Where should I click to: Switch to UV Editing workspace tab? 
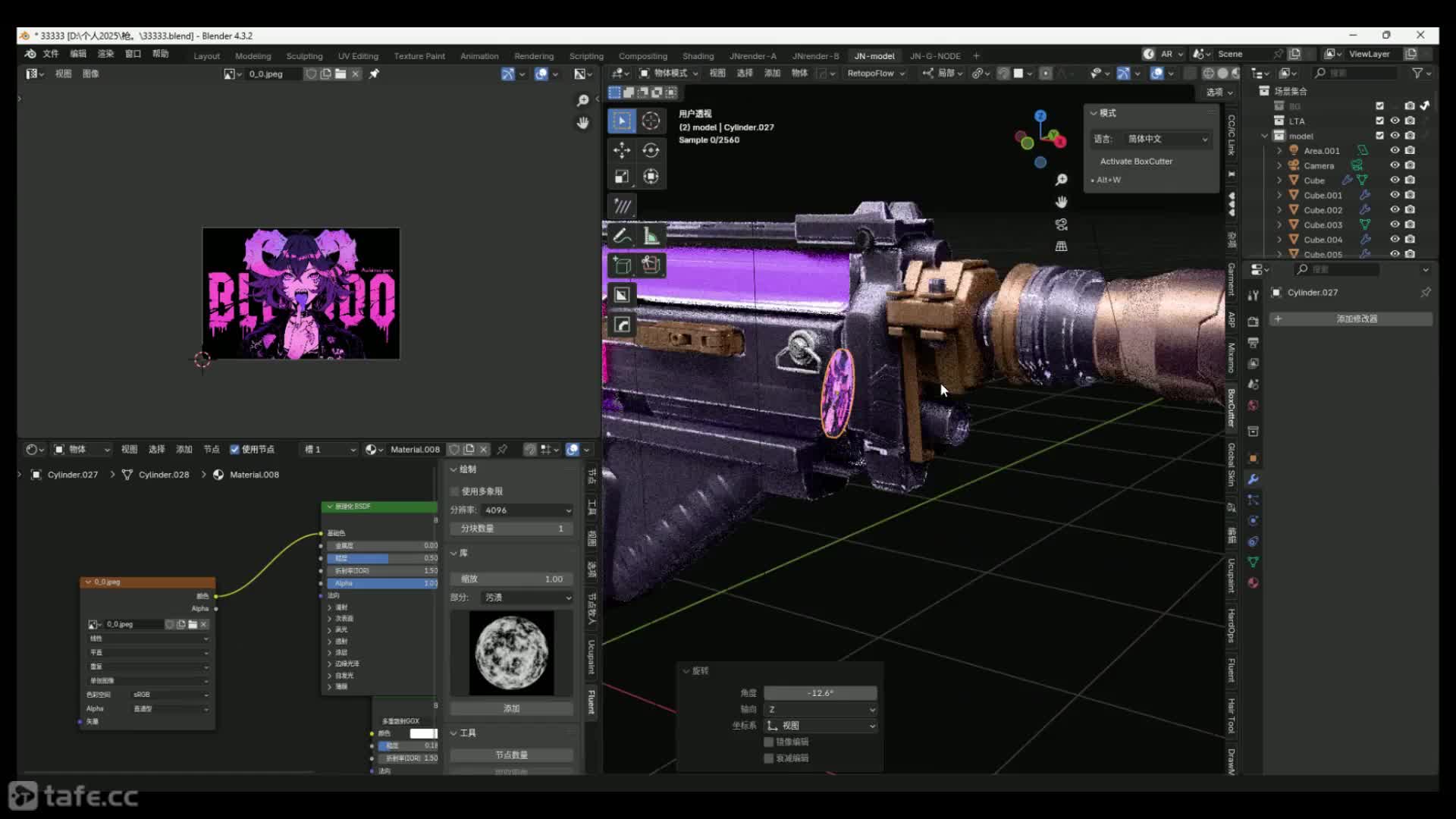click(x=358, y=56)
